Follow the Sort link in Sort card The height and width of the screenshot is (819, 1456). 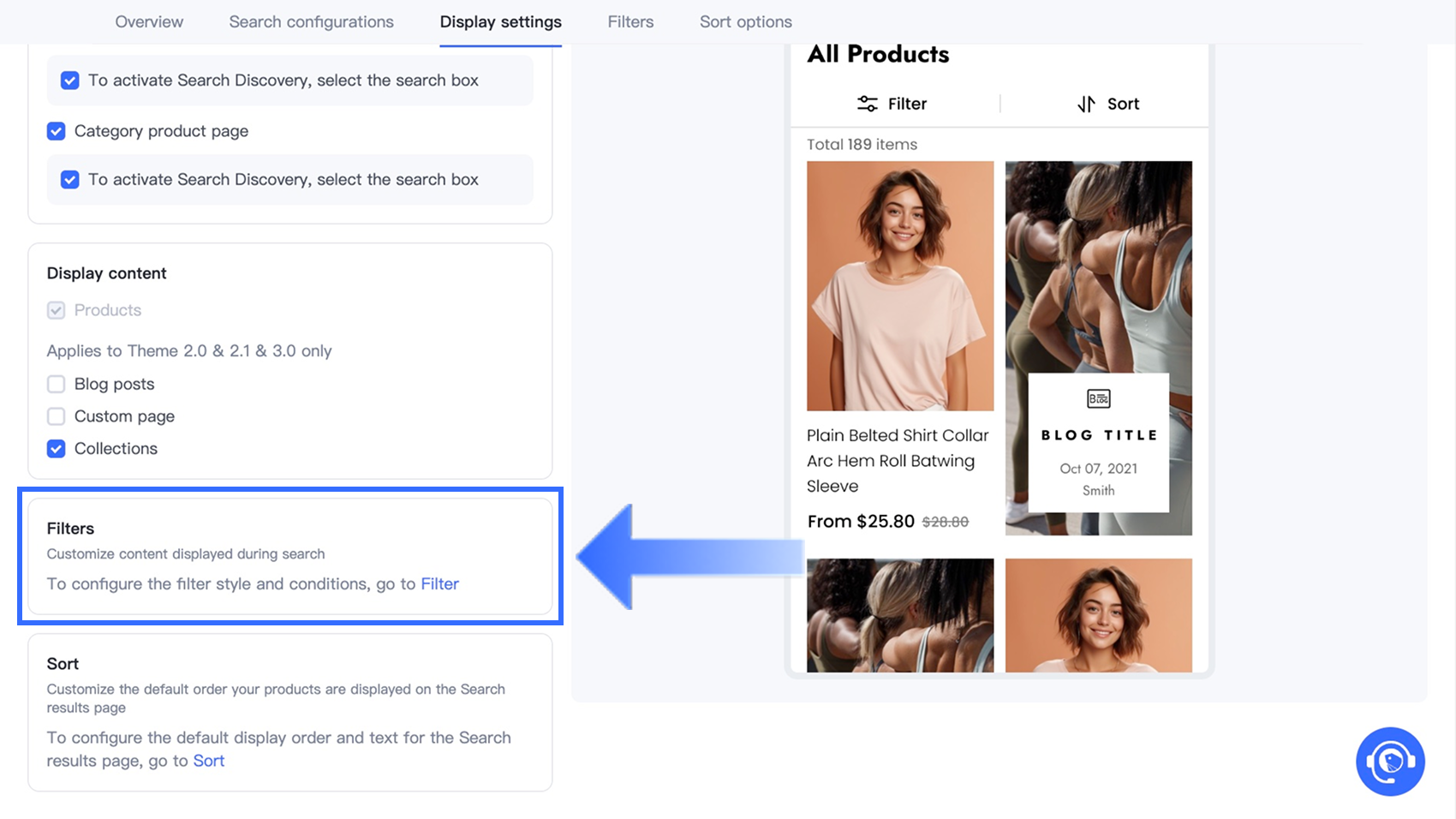(209, 761)
